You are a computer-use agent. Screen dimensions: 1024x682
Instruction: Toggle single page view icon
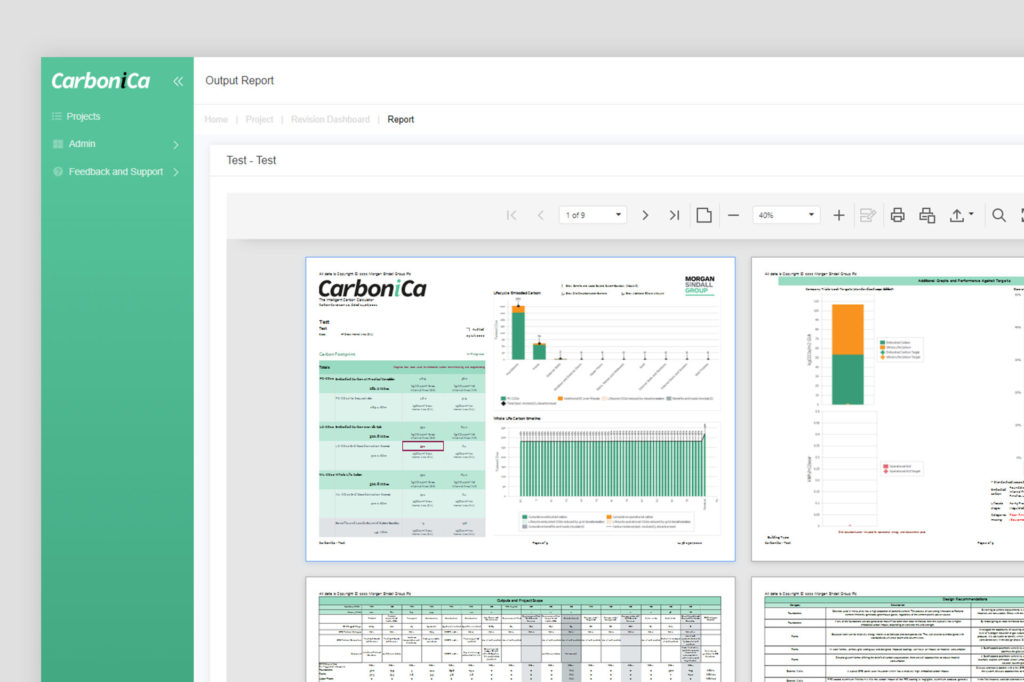click(704, 215)
